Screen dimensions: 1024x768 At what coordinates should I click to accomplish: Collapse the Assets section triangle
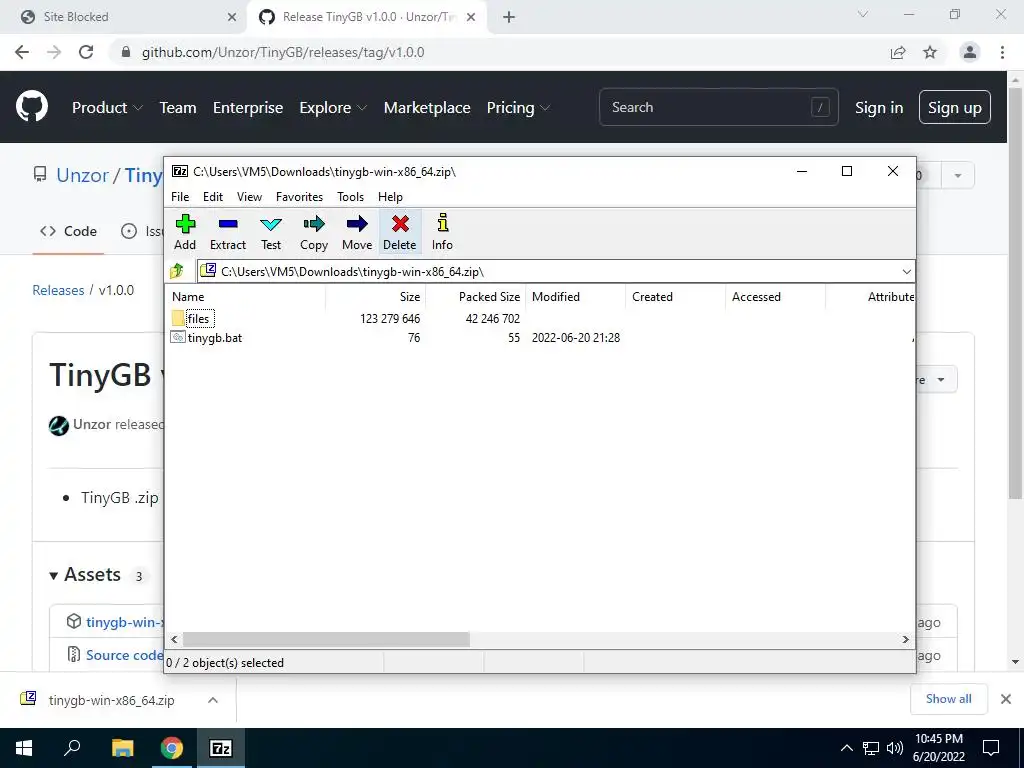[54, 575]
